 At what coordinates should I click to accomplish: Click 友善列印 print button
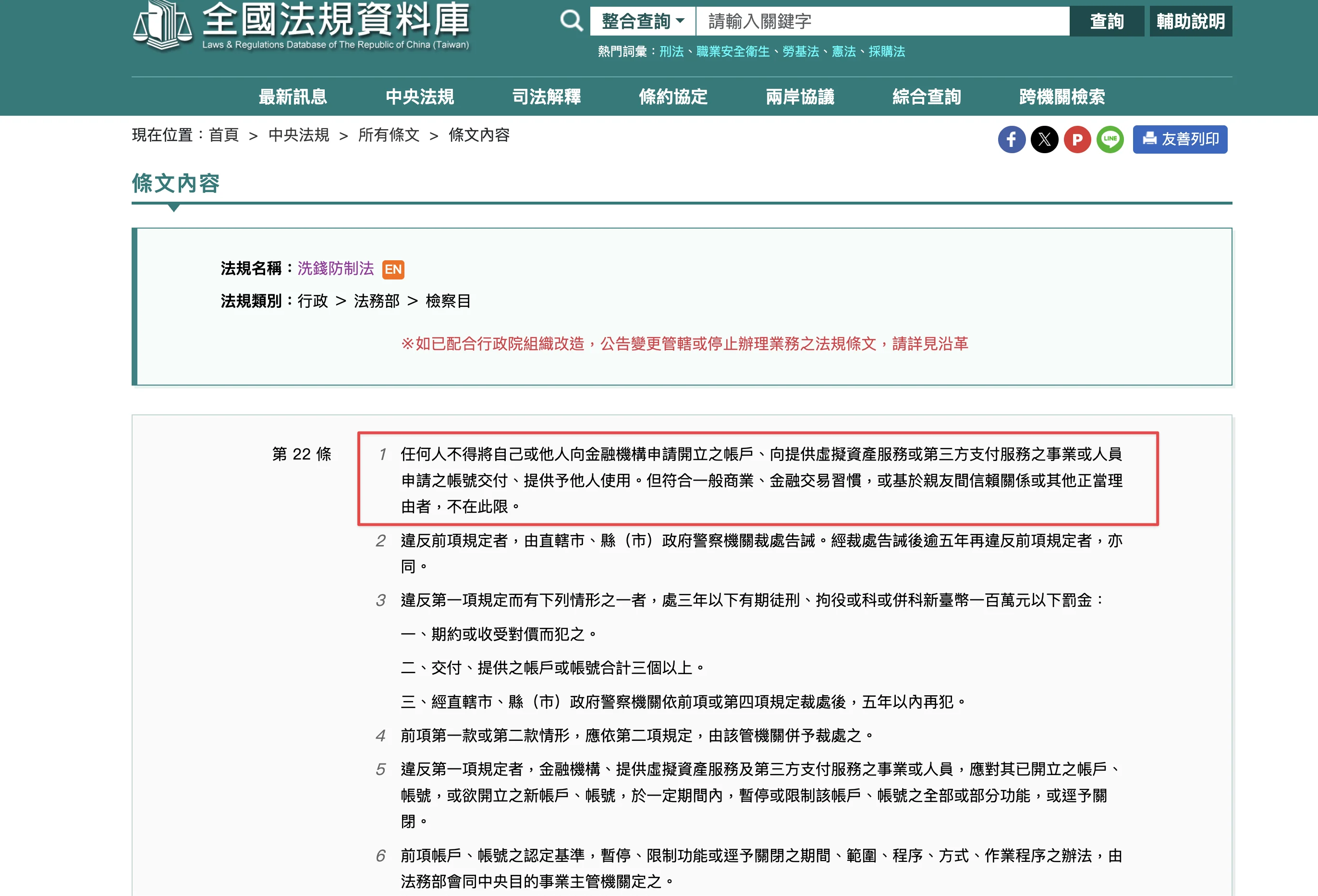coord(1180,140)
